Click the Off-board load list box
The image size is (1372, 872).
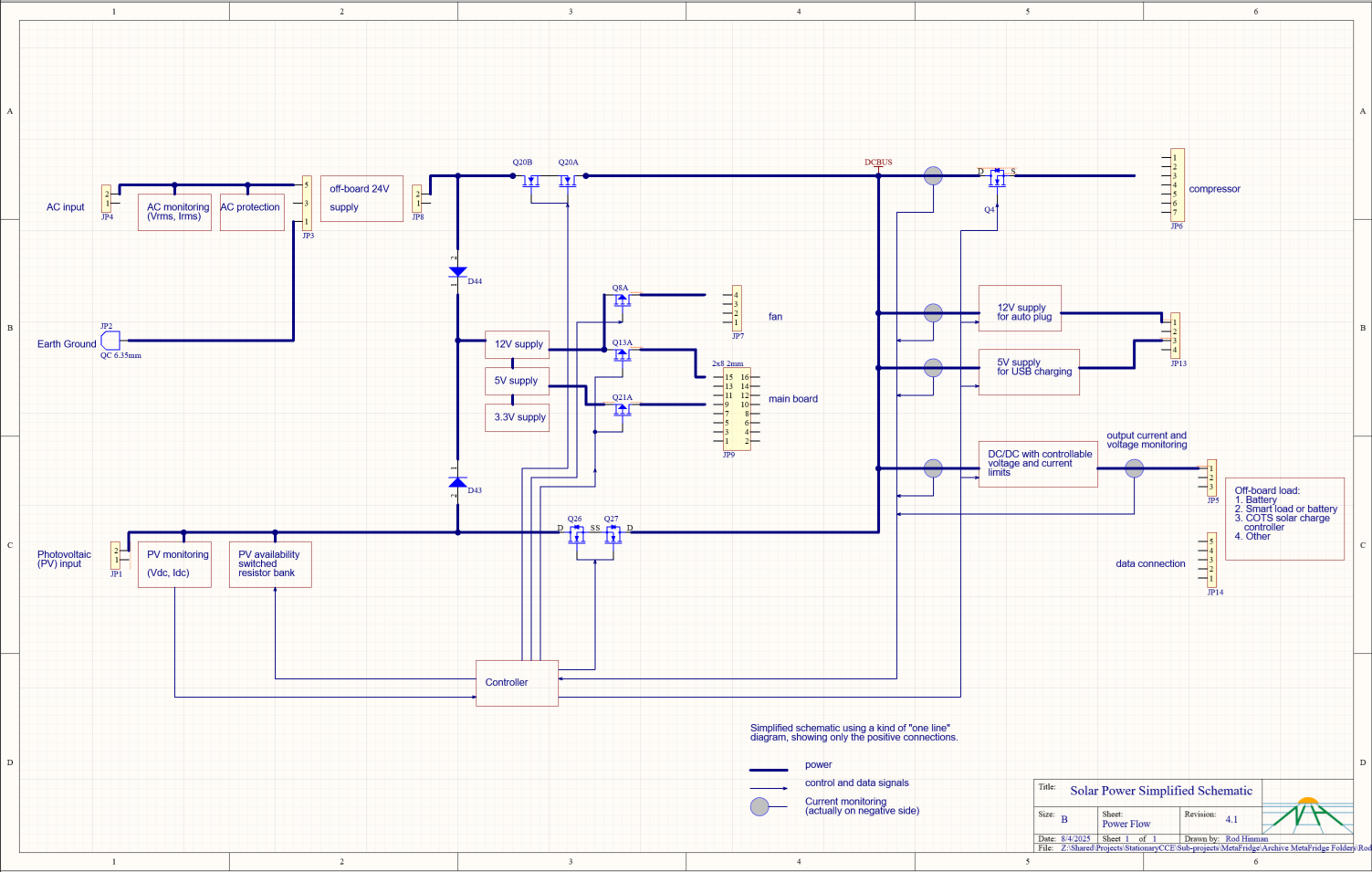coord(1284,519)
